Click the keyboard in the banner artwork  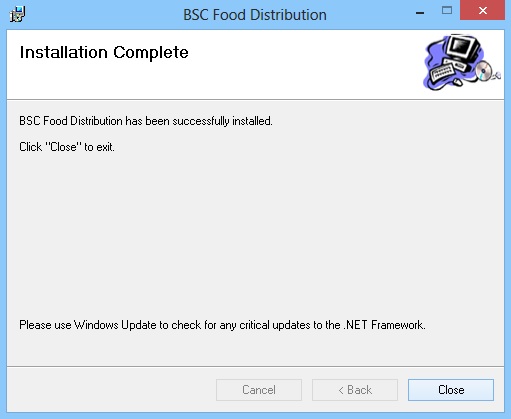click(x=443, y=72)
